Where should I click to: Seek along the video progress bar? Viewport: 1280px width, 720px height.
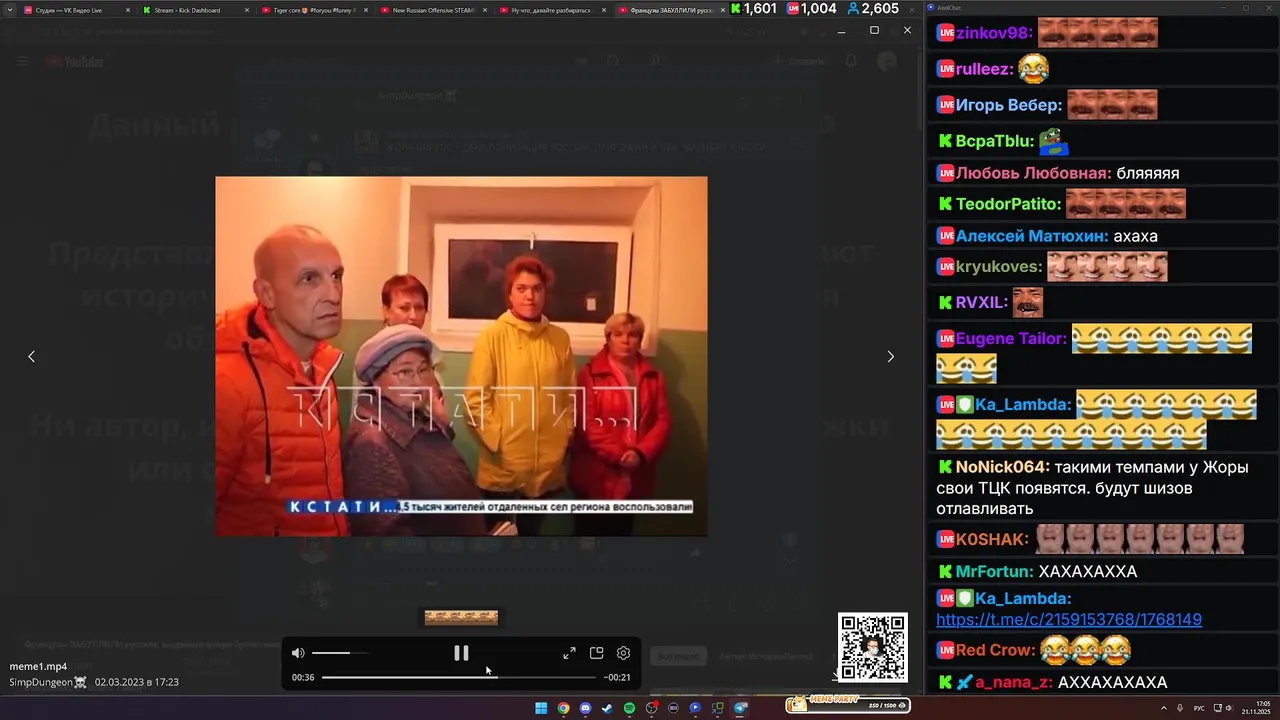point(459,677)
